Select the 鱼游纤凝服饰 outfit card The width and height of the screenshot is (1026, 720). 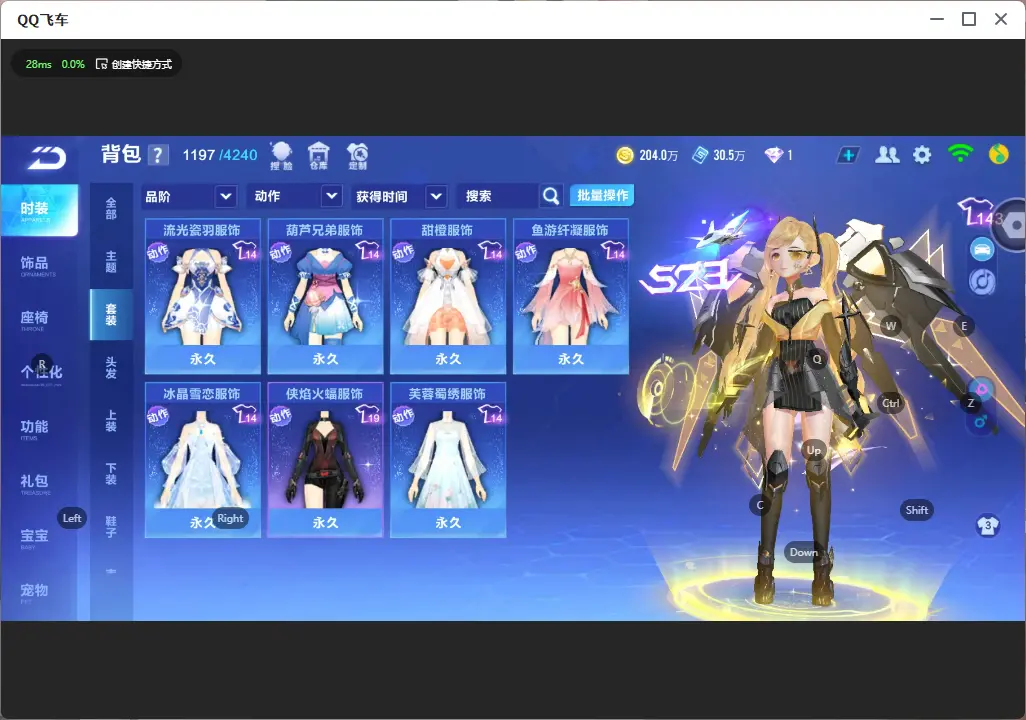tap(571, 297)
